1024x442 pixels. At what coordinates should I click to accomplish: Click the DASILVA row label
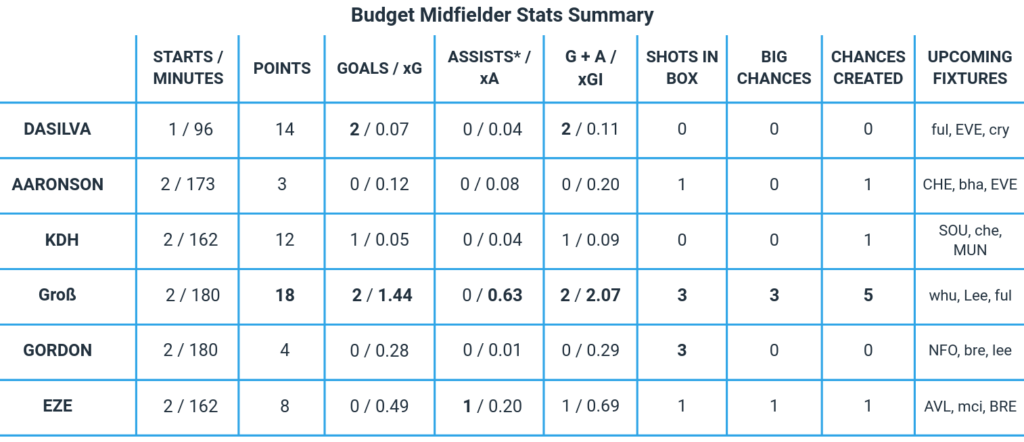coord(68,129)
